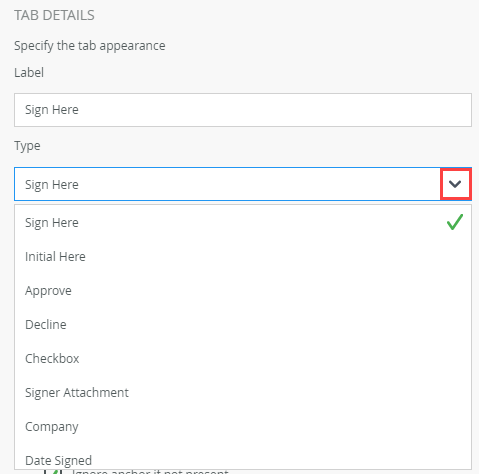Focus the Label text input field
This screenshot has height=474, width=479.
[243, 110]
